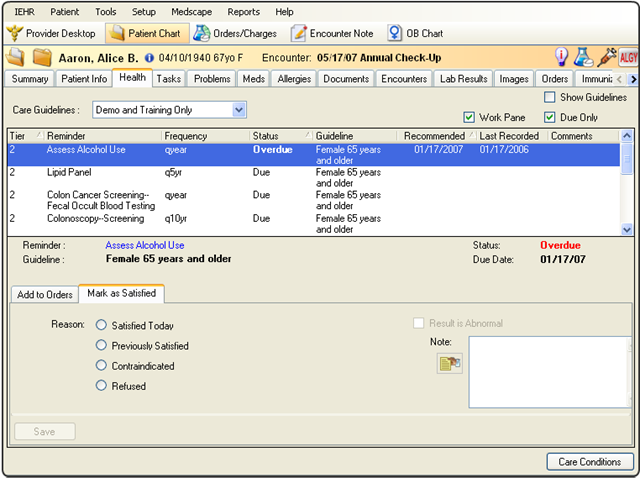Switch to the Meds tab

click(253, 79)
